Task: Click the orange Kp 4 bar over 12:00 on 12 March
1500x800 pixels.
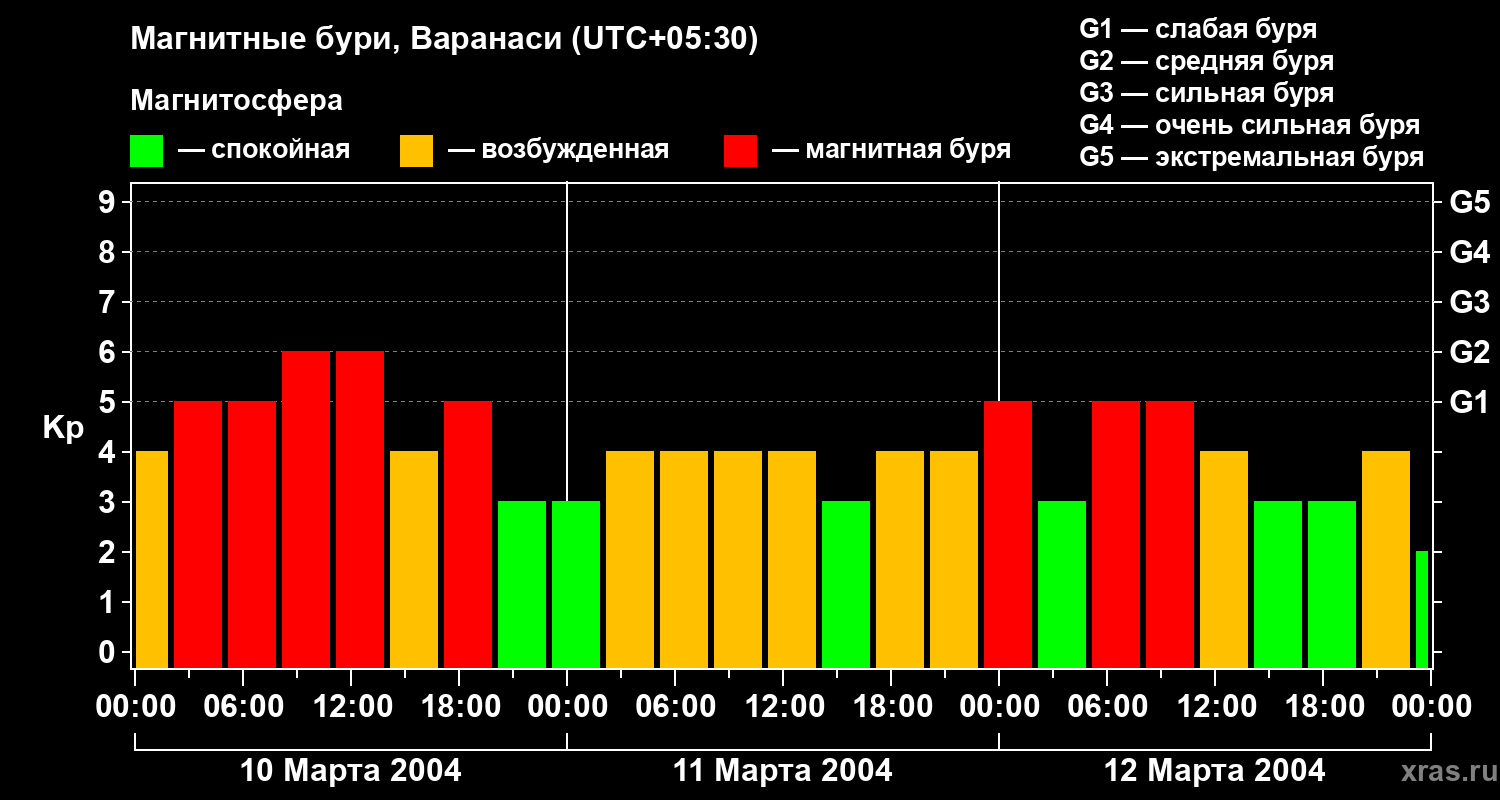Action: (1224, 559)
